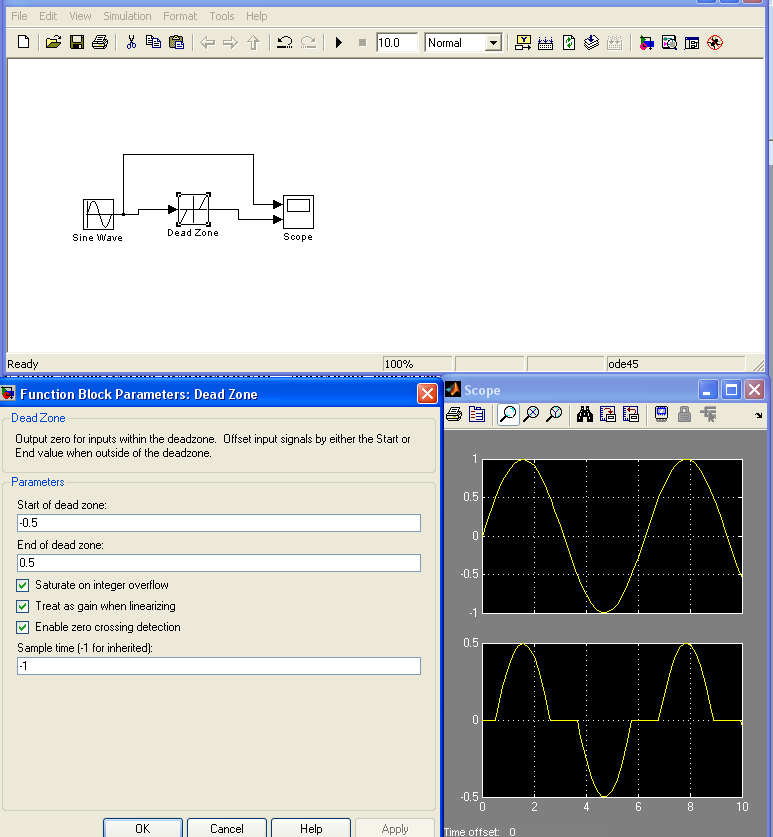Image resolution: width=773 pixels, height=837 pixels.
Task: Open the File menu
Action: (19, 16)
